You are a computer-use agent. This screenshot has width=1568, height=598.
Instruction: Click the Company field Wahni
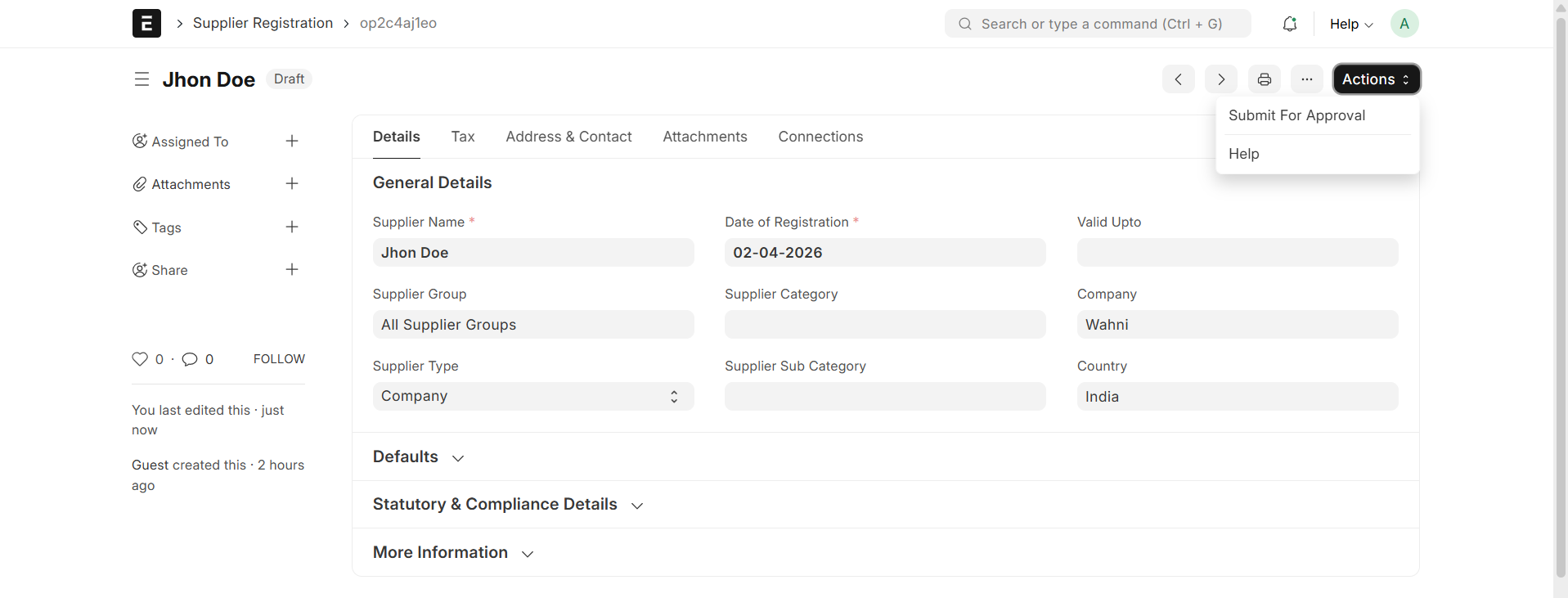(x=1238, y=325)
